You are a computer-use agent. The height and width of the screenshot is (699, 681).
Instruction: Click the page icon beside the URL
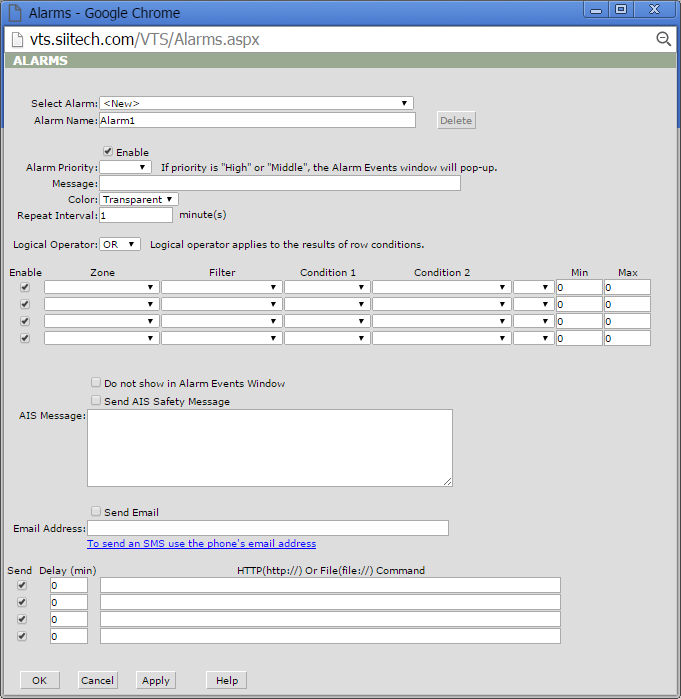click(18, 39)
